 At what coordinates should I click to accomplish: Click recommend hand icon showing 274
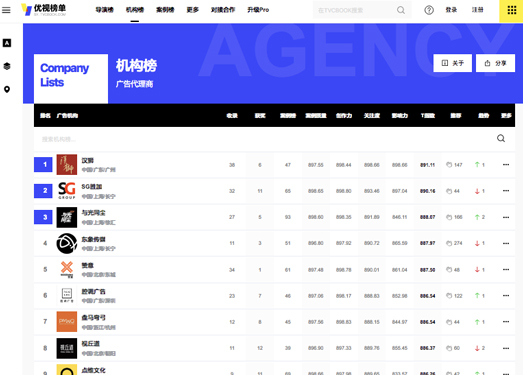coord(449,243)
